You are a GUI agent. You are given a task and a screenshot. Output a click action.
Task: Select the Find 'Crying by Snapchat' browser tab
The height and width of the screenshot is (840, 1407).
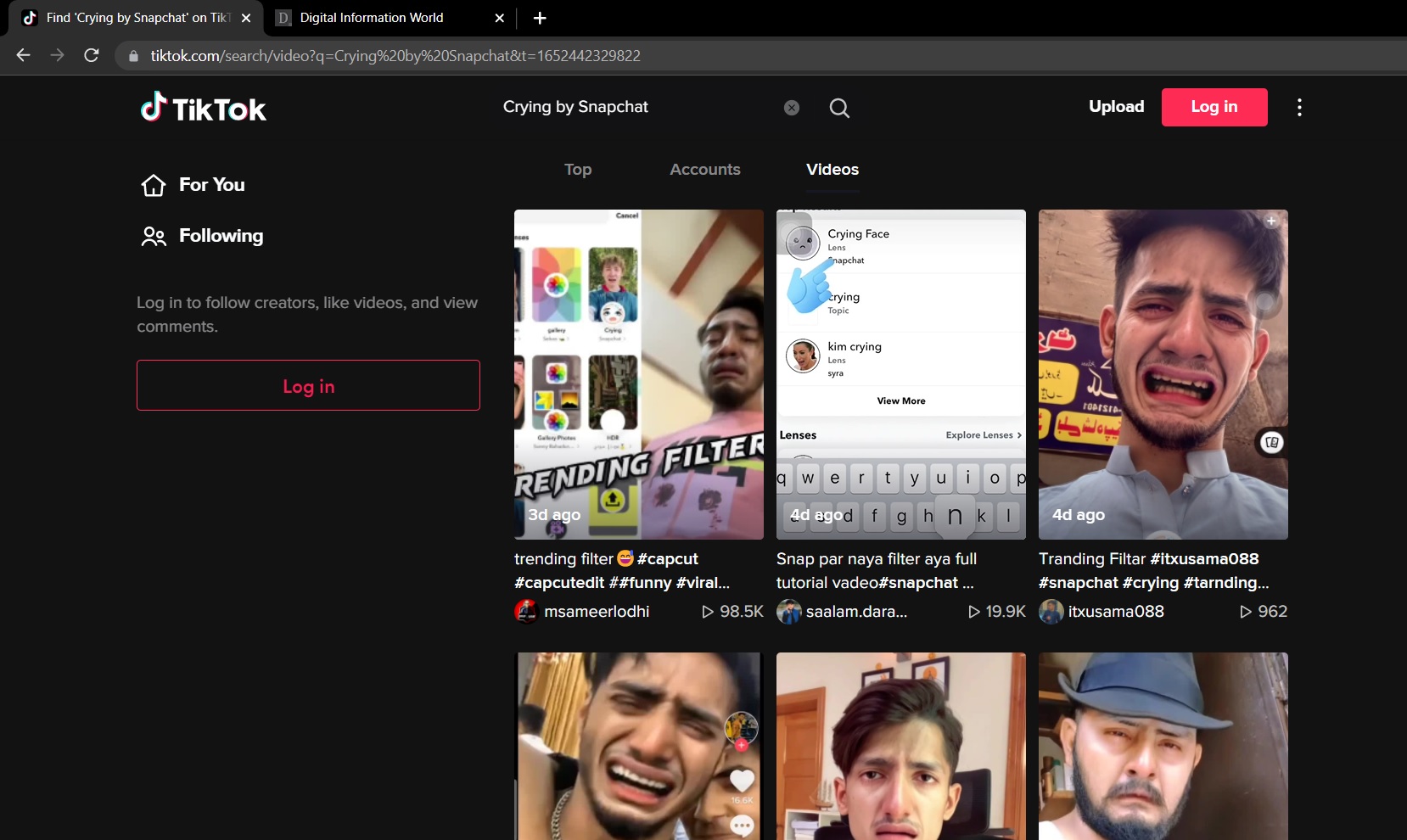pyautogui.click(x=136, y=18)
